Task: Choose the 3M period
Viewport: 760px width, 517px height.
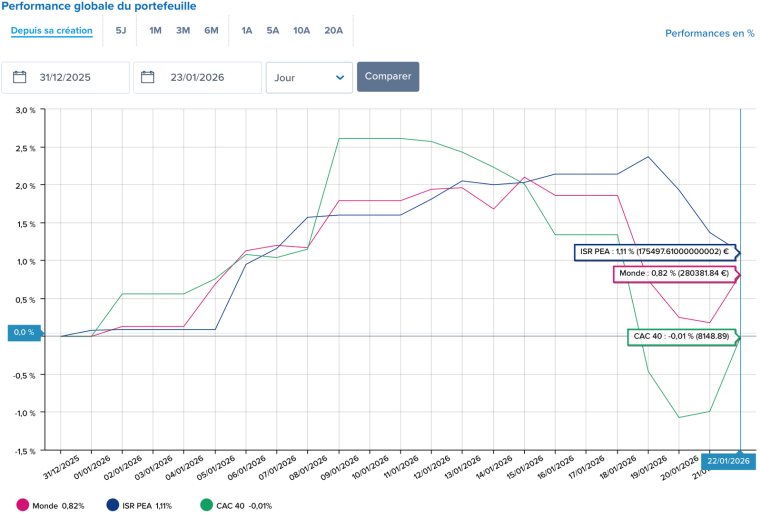Action: (183, 30)
